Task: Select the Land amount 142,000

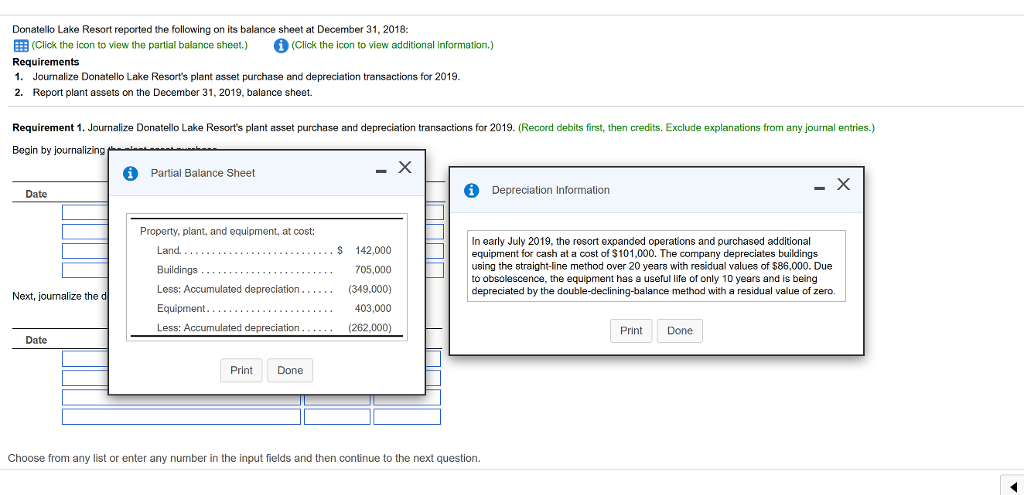Action: point(374,250)
